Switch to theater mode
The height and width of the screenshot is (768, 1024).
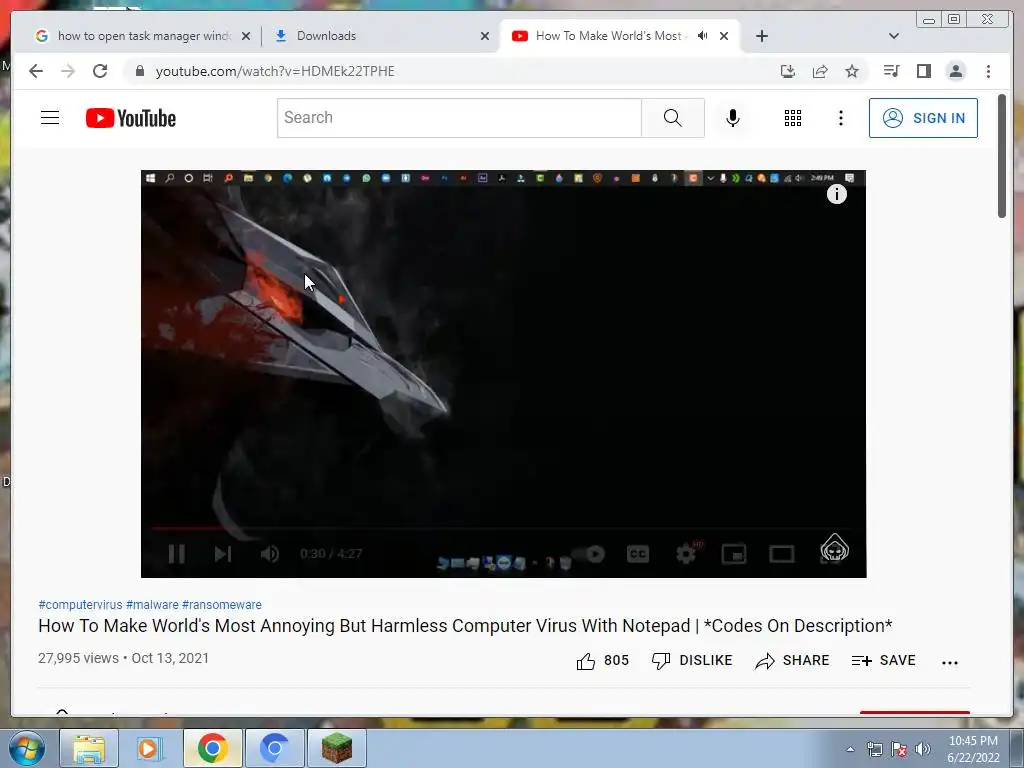[x=782, y=554]
